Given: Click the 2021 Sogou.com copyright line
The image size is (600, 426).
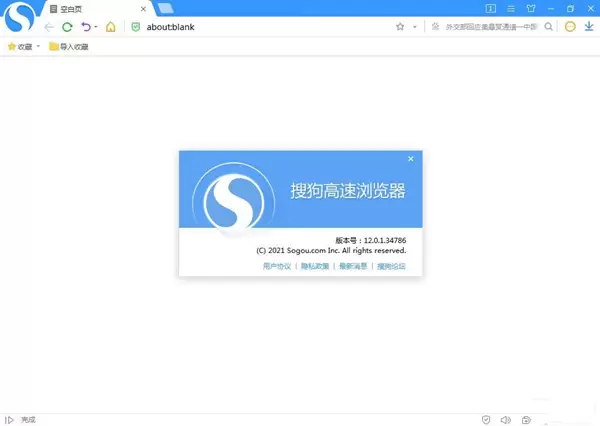Looking at the screenshot, I should (x=331, y=250).
